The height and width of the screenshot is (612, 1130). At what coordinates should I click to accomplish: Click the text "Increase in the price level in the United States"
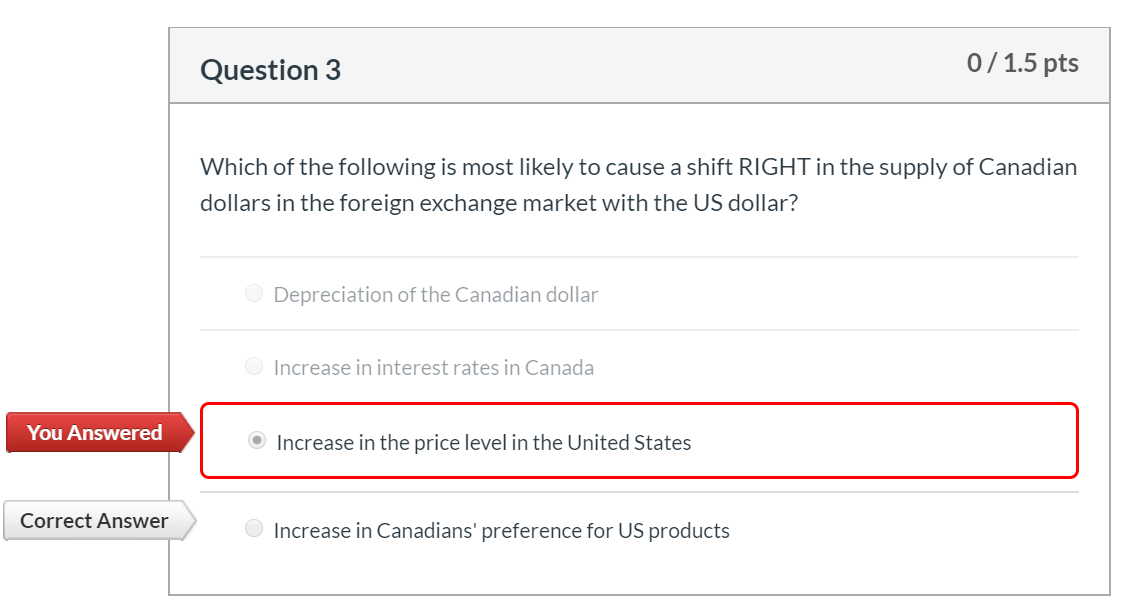484,442
